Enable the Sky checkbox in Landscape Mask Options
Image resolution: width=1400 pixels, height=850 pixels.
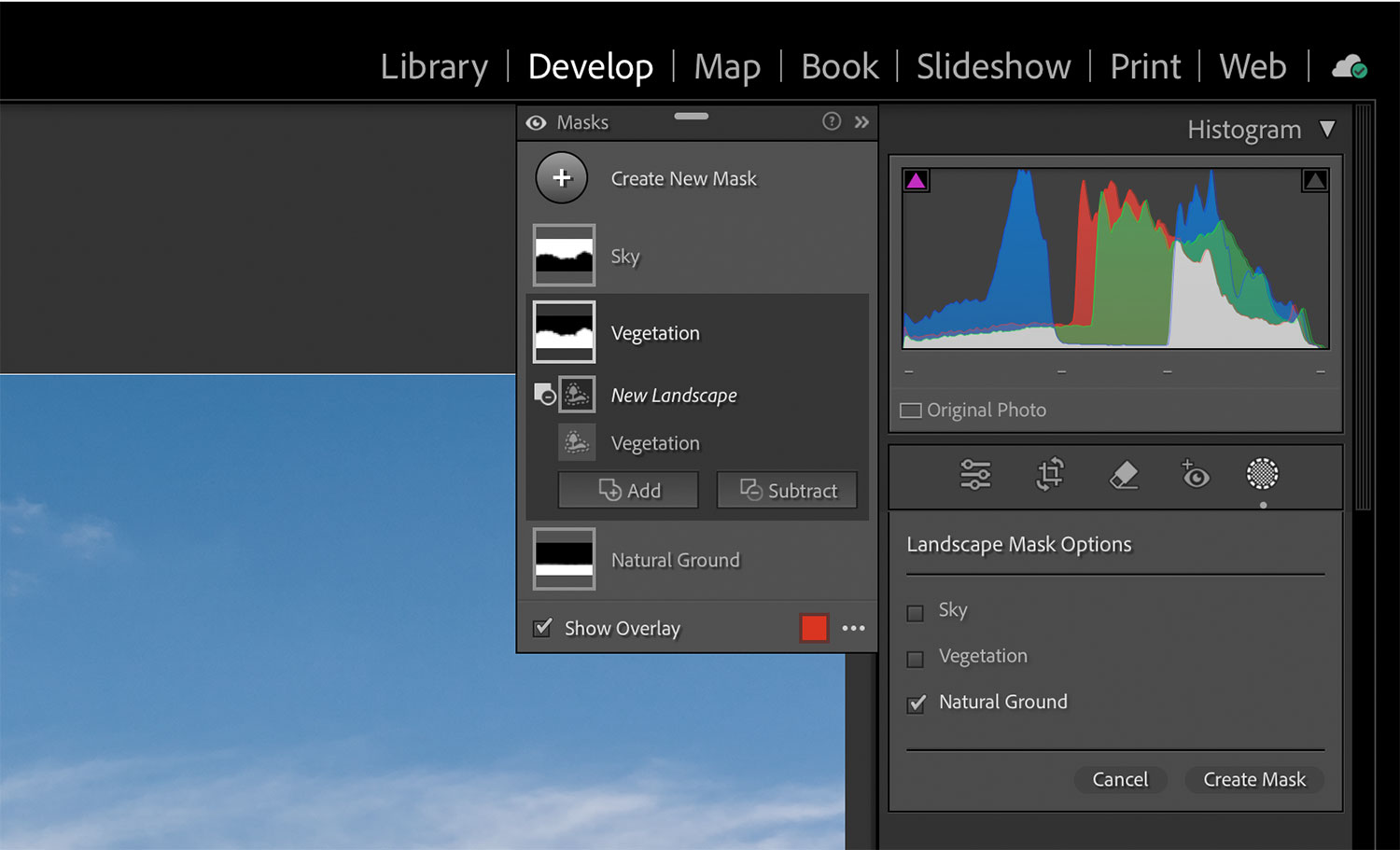click(915, 612)
